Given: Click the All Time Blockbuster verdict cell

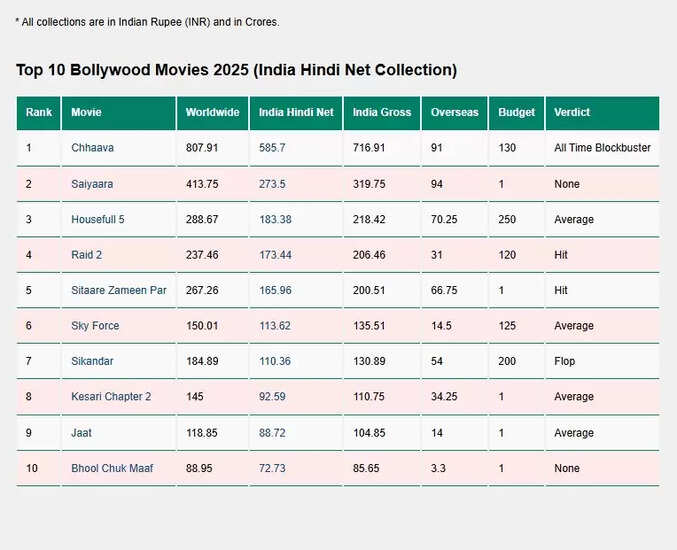Looking at the screenshot, I should click(602, 148).
